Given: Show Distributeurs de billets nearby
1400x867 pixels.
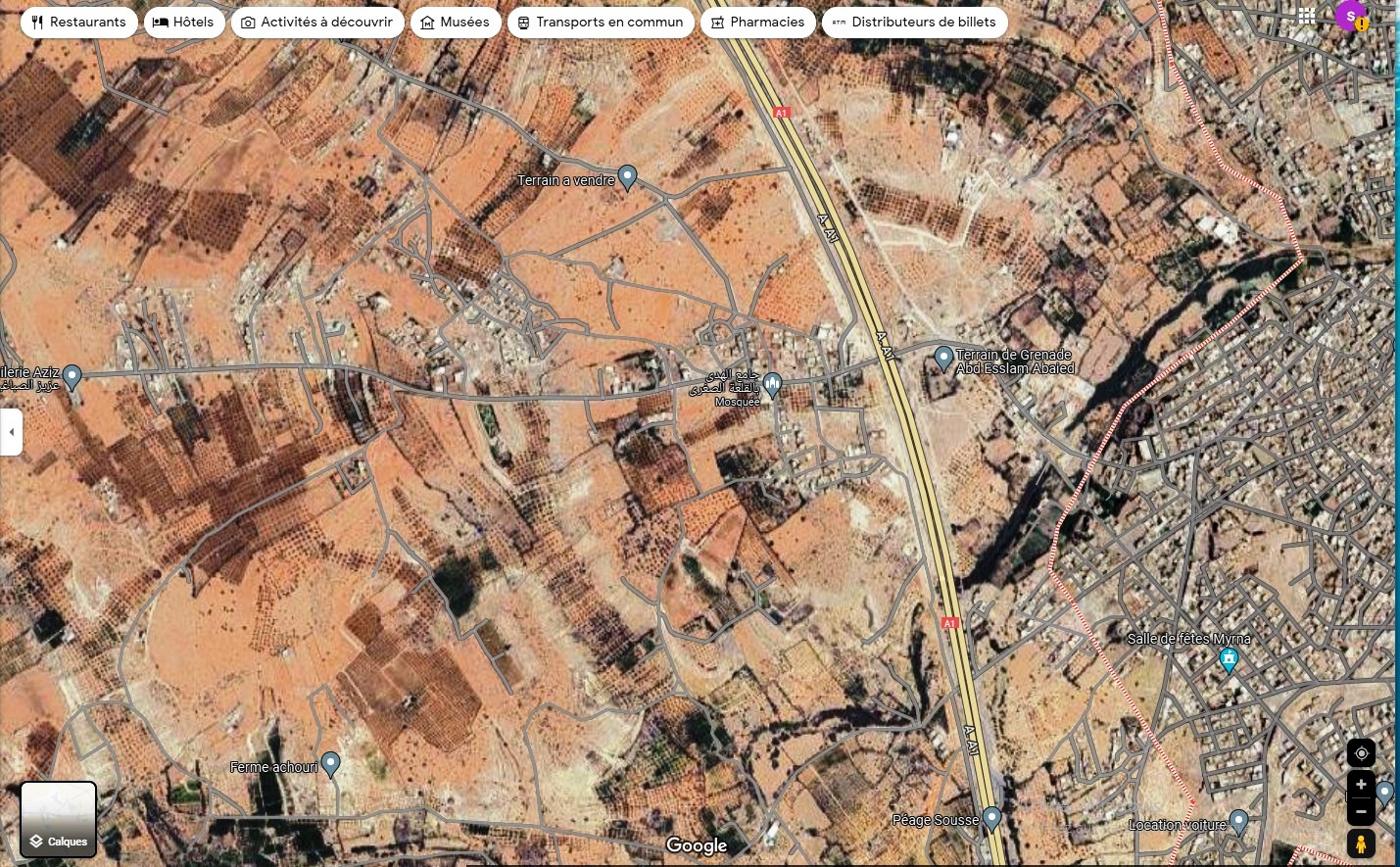Looking at the screenshot, I should 914,22.
